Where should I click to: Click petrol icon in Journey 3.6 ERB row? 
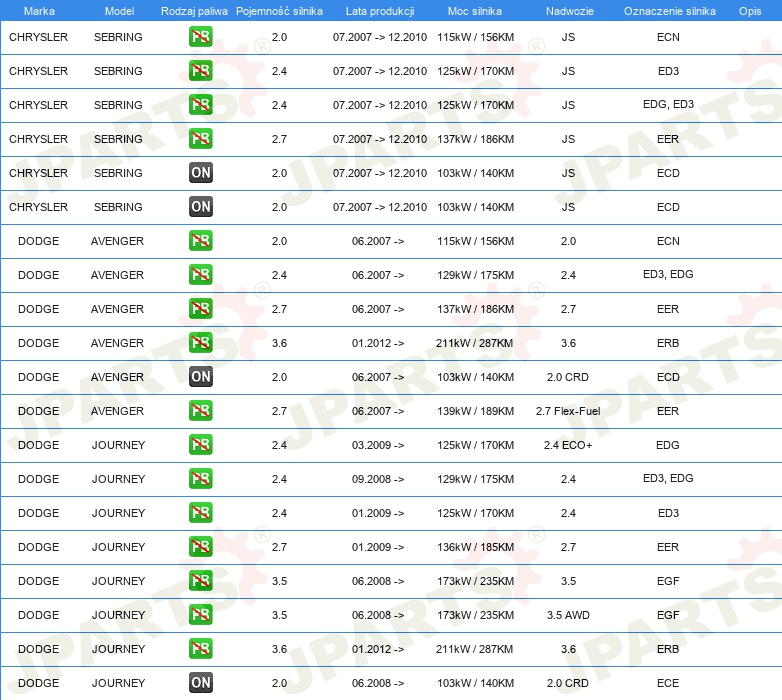point(200,648)
